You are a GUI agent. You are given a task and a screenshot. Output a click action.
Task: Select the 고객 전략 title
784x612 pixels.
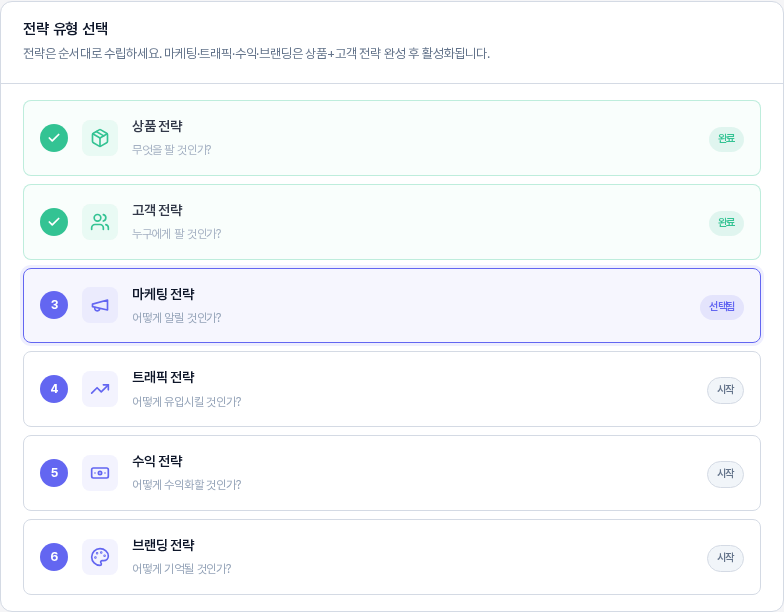click(157, 210)
